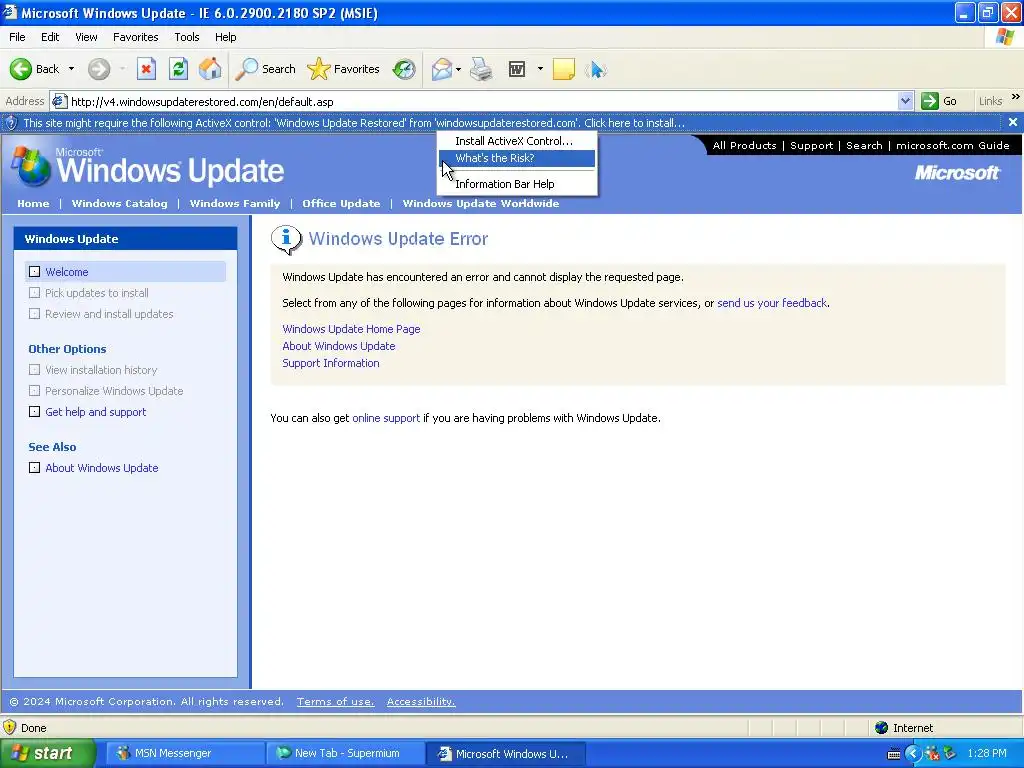Image resolution: width=1024 pixels, height=768 pixels.
Task: Click the page icon in address bar
Action: point(59,101)
